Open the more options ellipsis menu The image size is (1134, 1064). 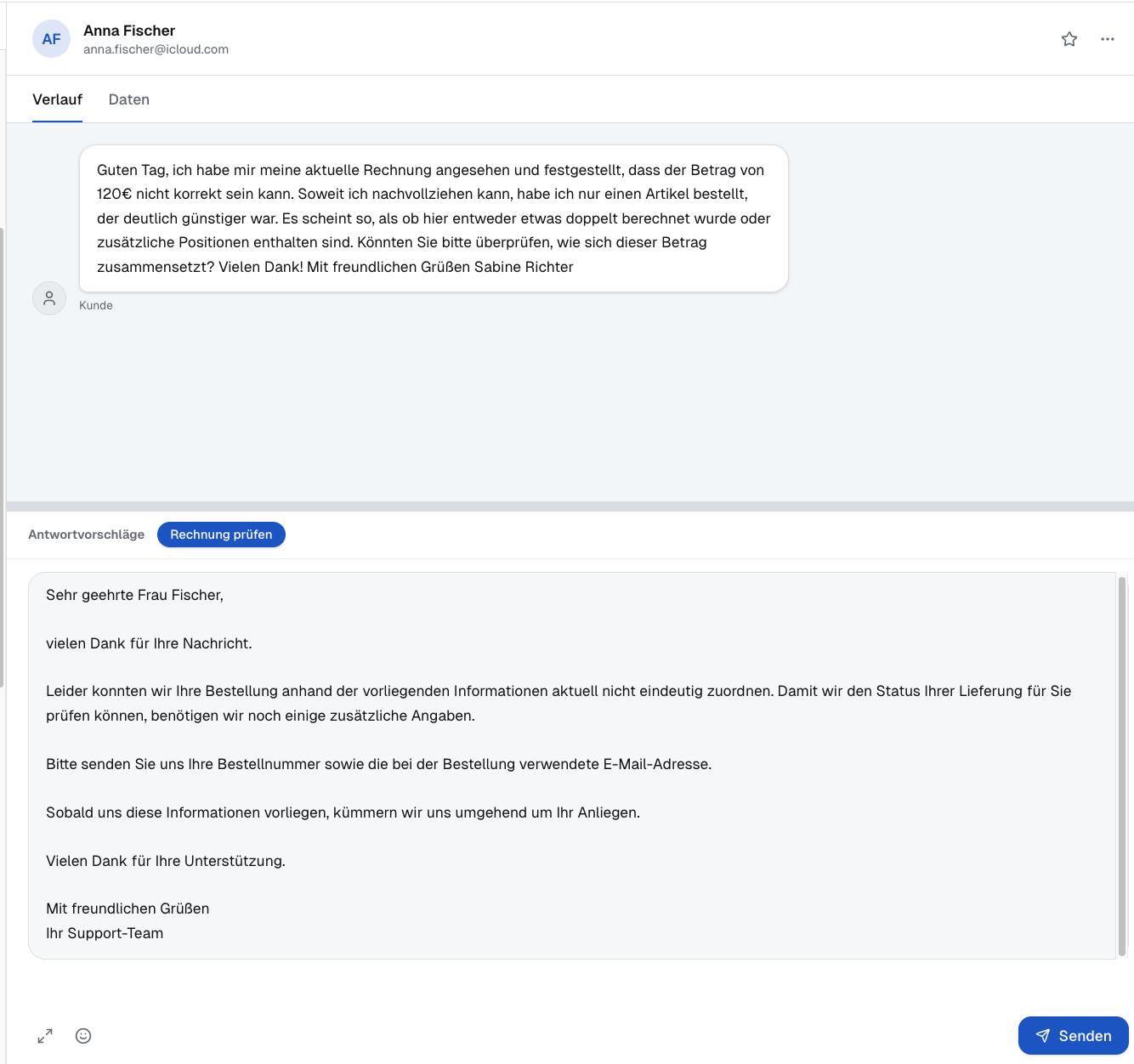pos(1107,39)
